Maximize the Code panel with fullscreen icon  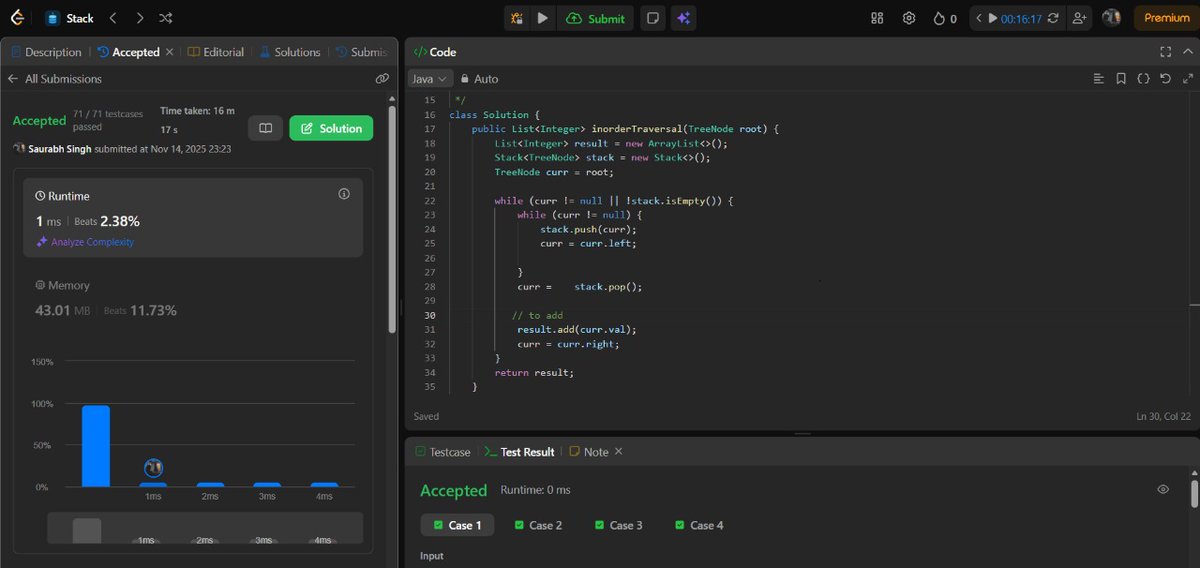coord(1165,52)
